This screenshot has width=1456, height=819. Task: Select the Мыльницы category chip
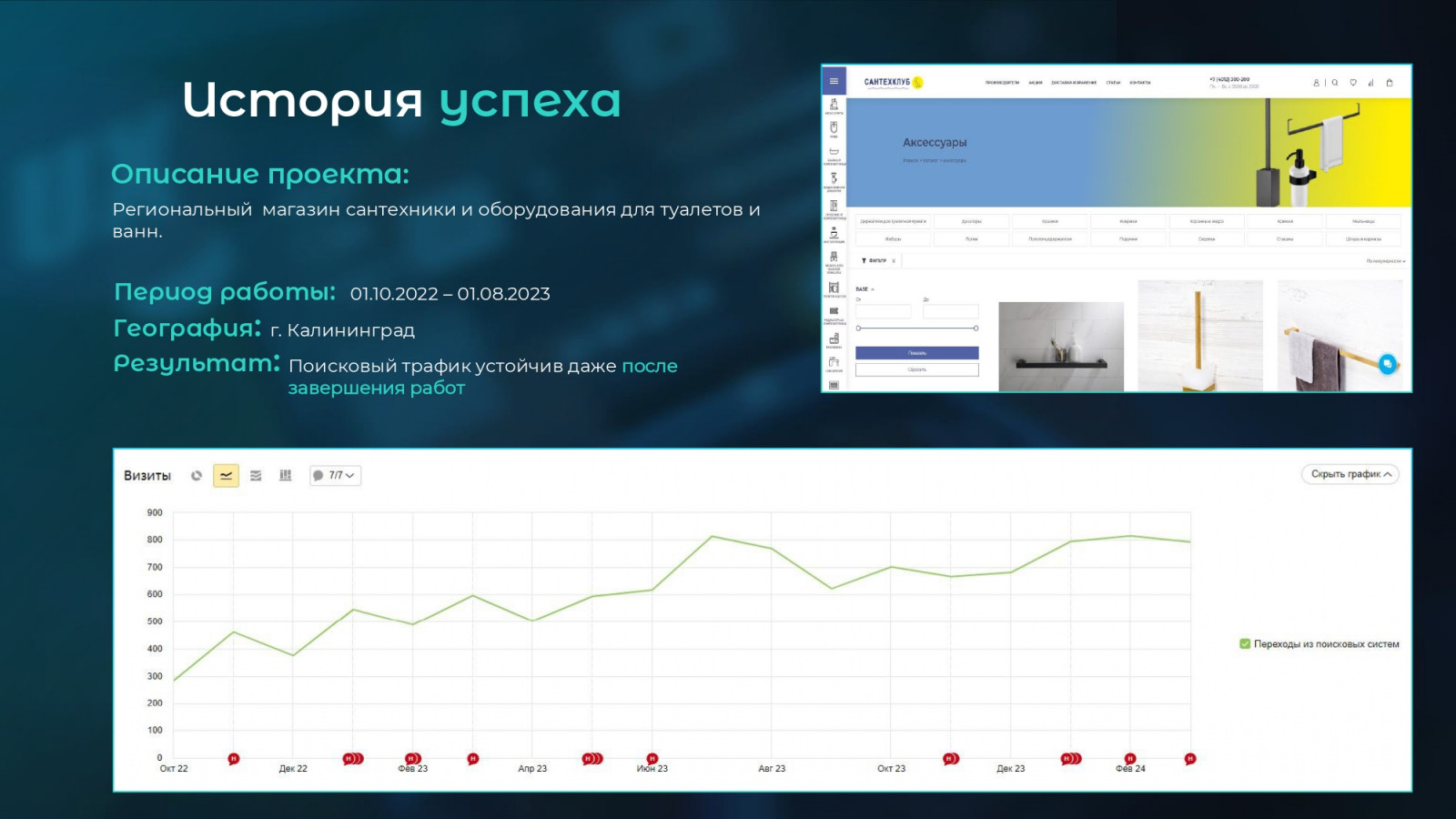[1363, 221]
